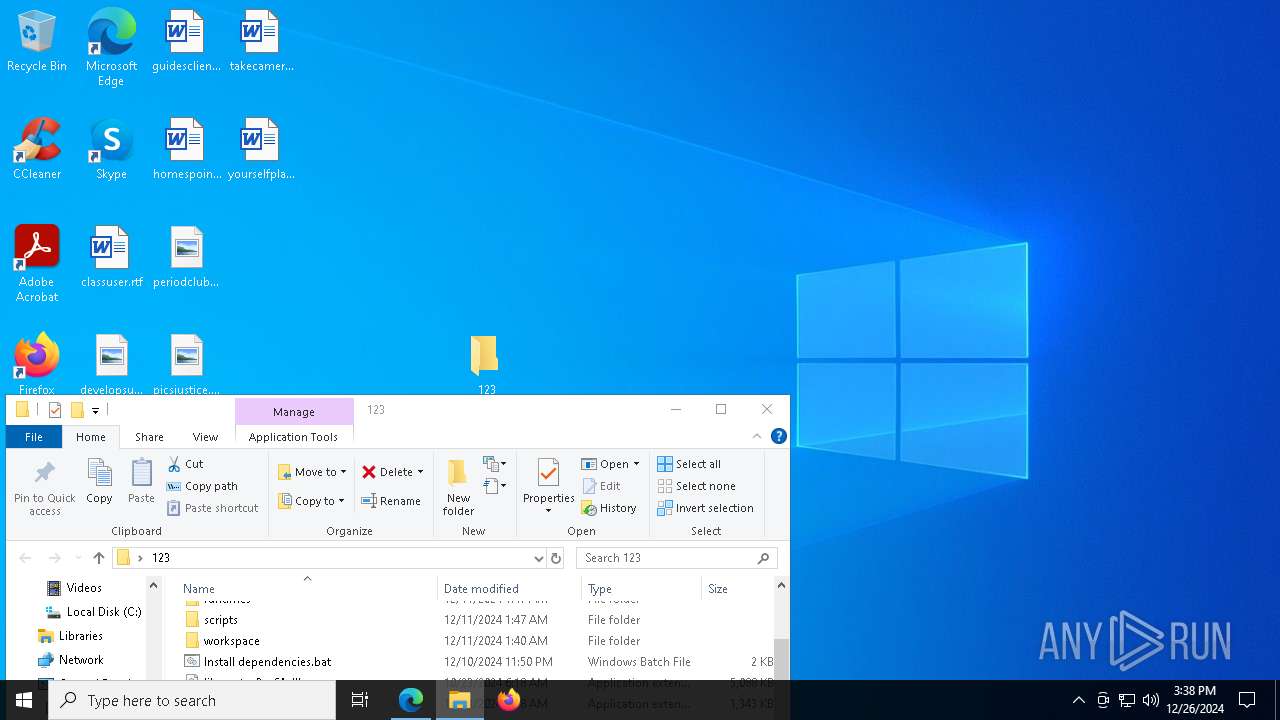Select the 123 folder on desktop
1280x720 pixels.
tap(485, 365)
